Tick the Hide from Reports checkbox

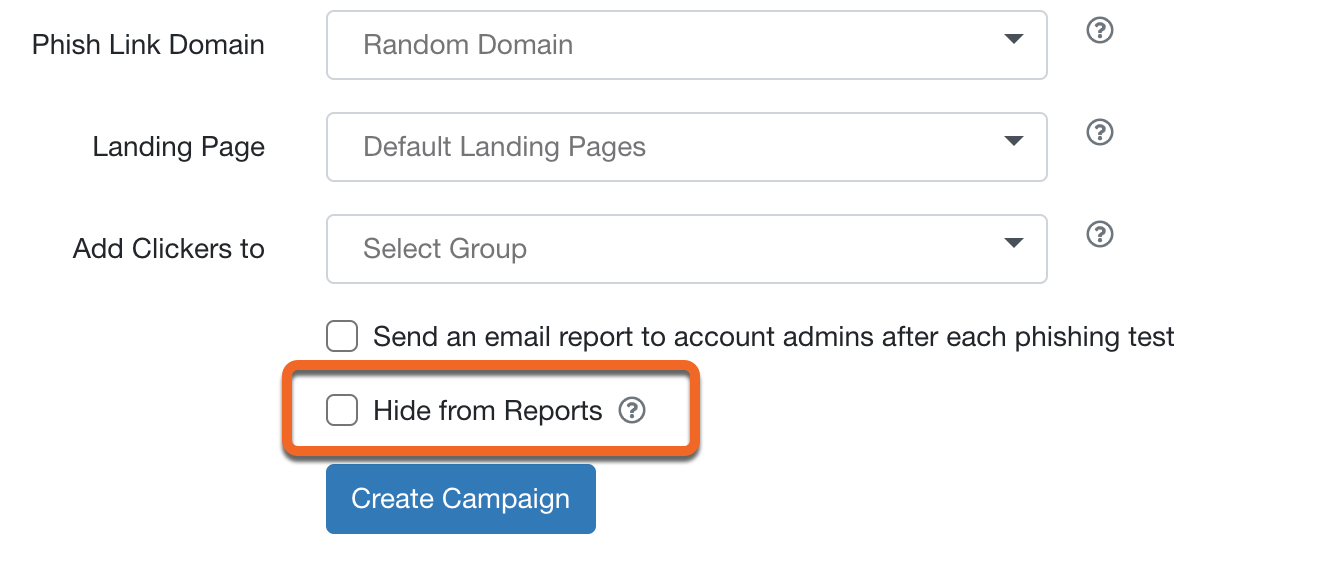click(342, 410)
